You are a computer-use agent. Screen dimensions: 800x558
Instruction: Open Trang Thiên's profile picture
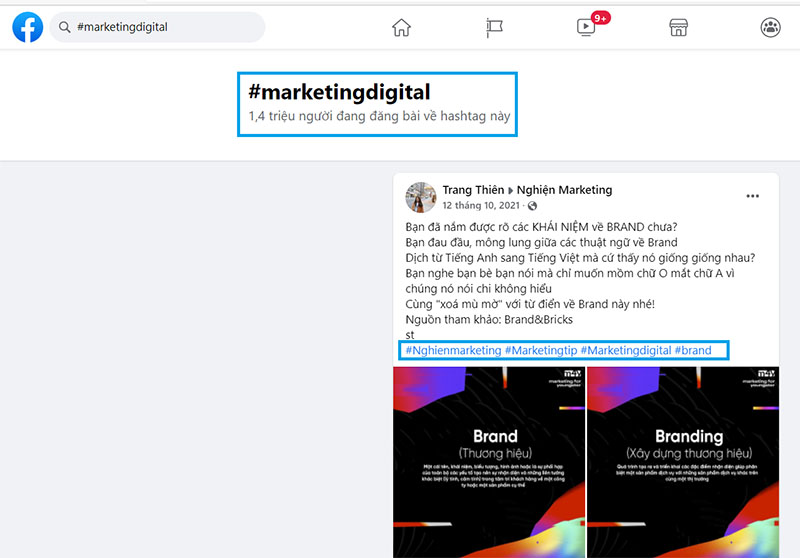[421, 197]
